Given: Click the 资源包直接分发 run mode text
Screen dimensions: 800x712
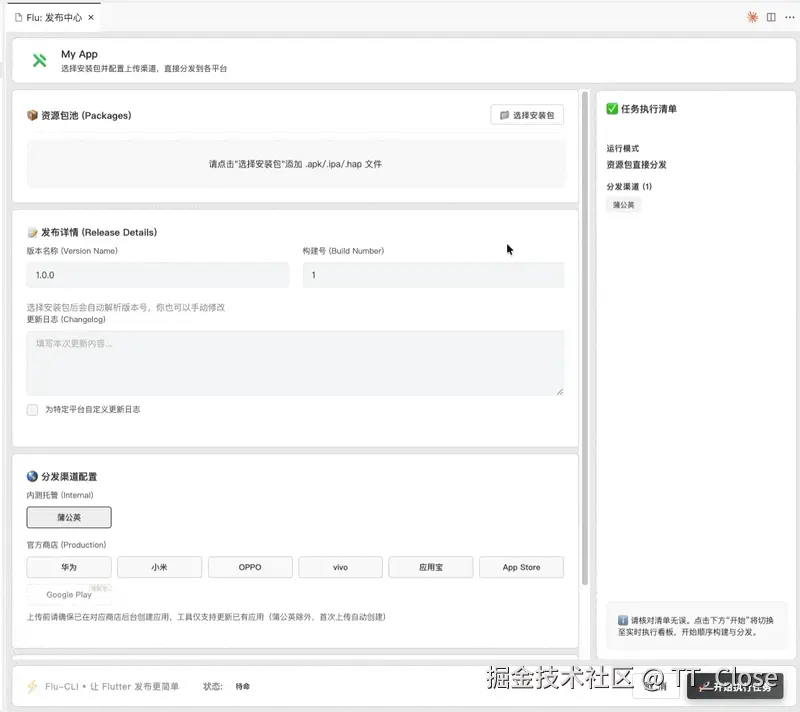Looking at the screenshot, I should (636, 165).
